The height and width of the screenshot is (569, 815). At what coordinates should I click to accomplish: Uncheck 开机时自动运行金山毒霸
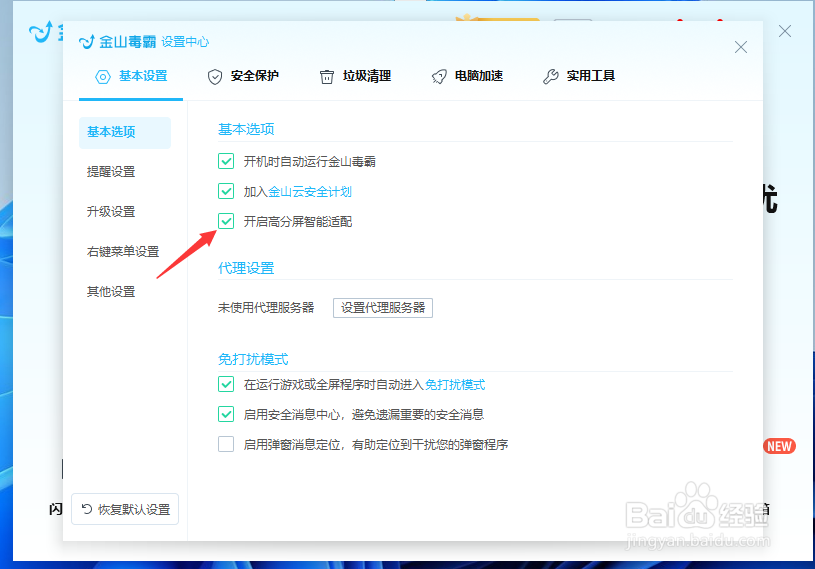tap(226, 161)
